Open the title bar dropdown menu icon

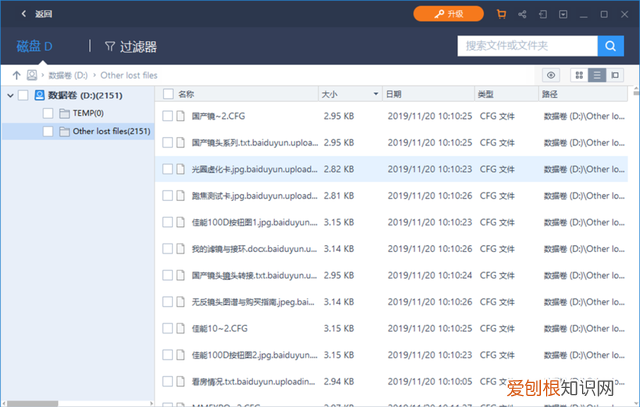pyautogui.click(x=564, y=14)
